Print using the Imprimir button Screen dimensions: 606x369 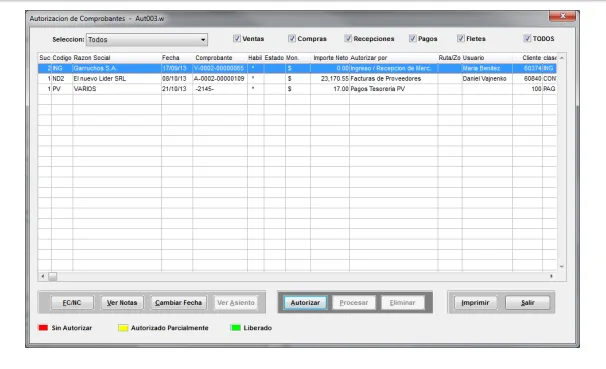point(475,303)
